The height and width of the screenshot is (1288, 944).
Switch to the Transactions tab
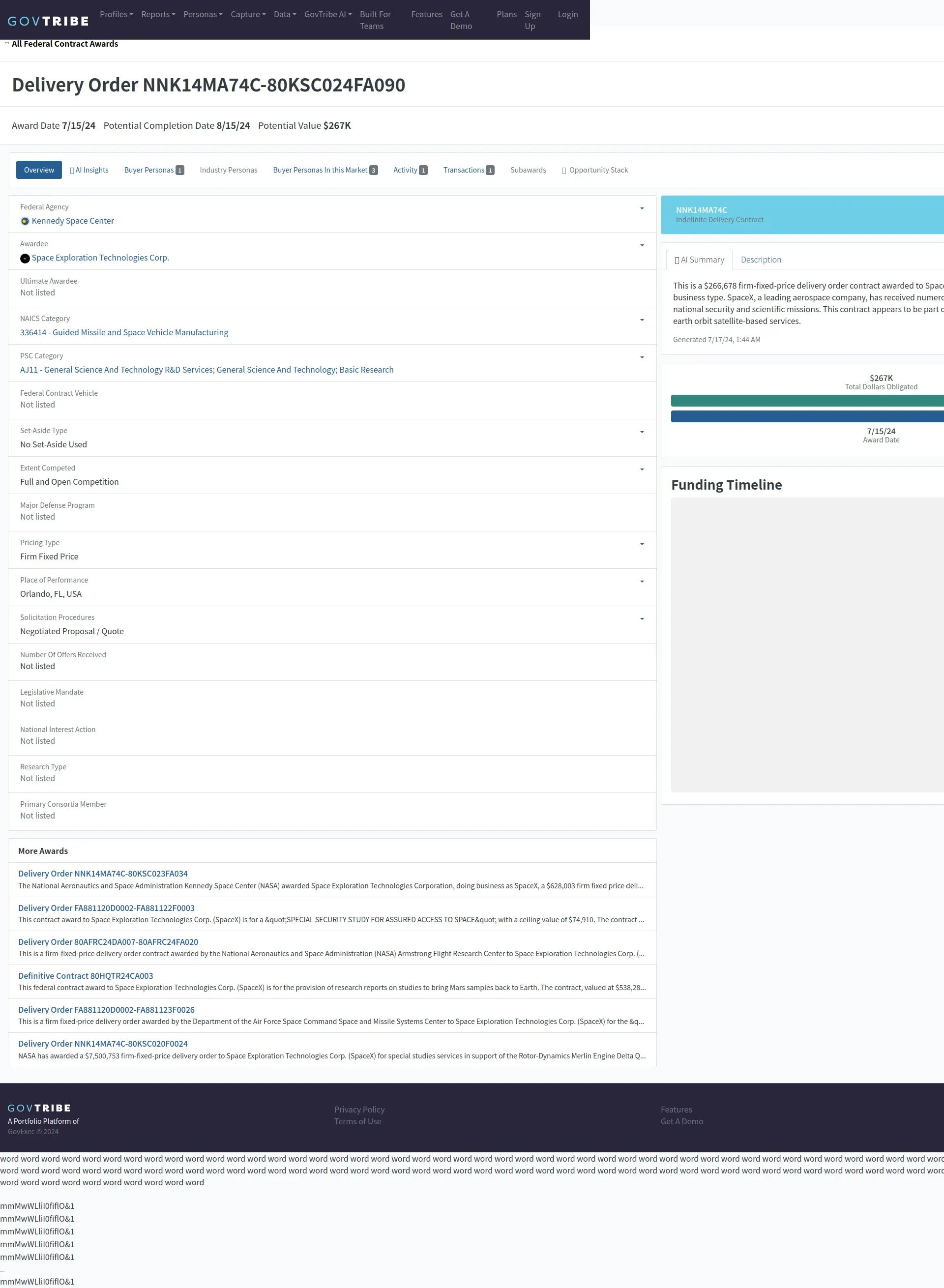tap(469, 170)
